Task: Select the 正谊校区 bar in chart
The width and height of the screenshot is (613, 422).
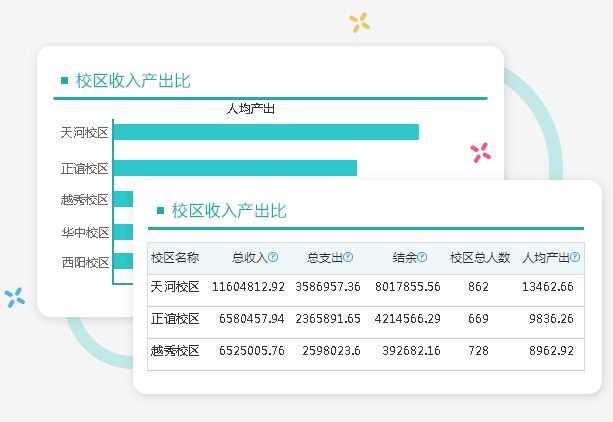Action: pos(235,168)
